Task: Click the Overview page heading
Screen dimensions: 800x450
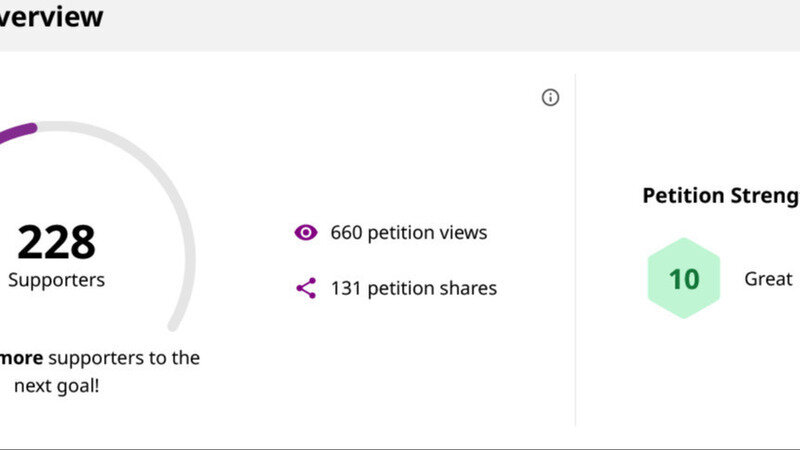Action: click(x=50, y=17)
